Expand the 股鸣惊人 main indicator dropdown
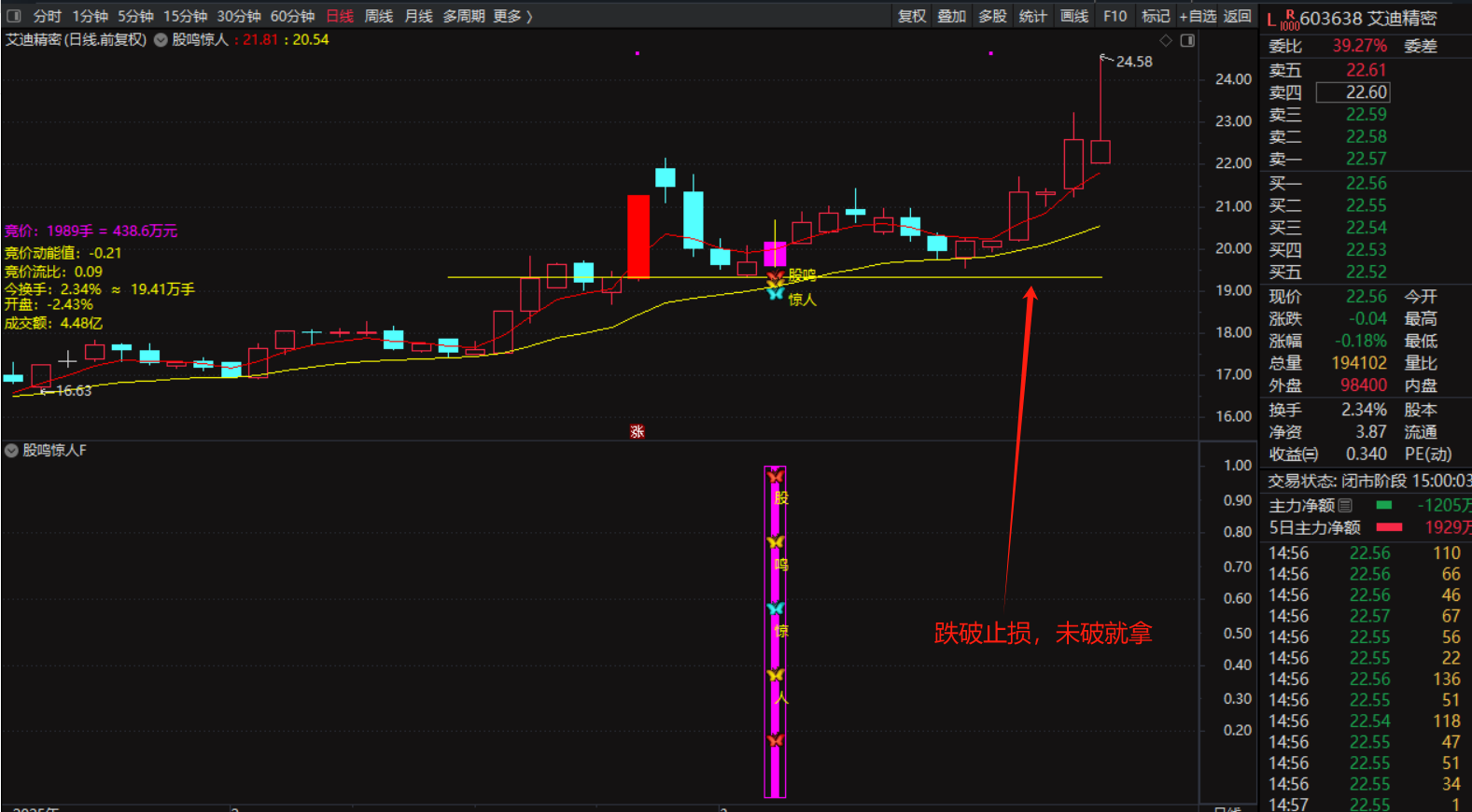 [161, 40]
